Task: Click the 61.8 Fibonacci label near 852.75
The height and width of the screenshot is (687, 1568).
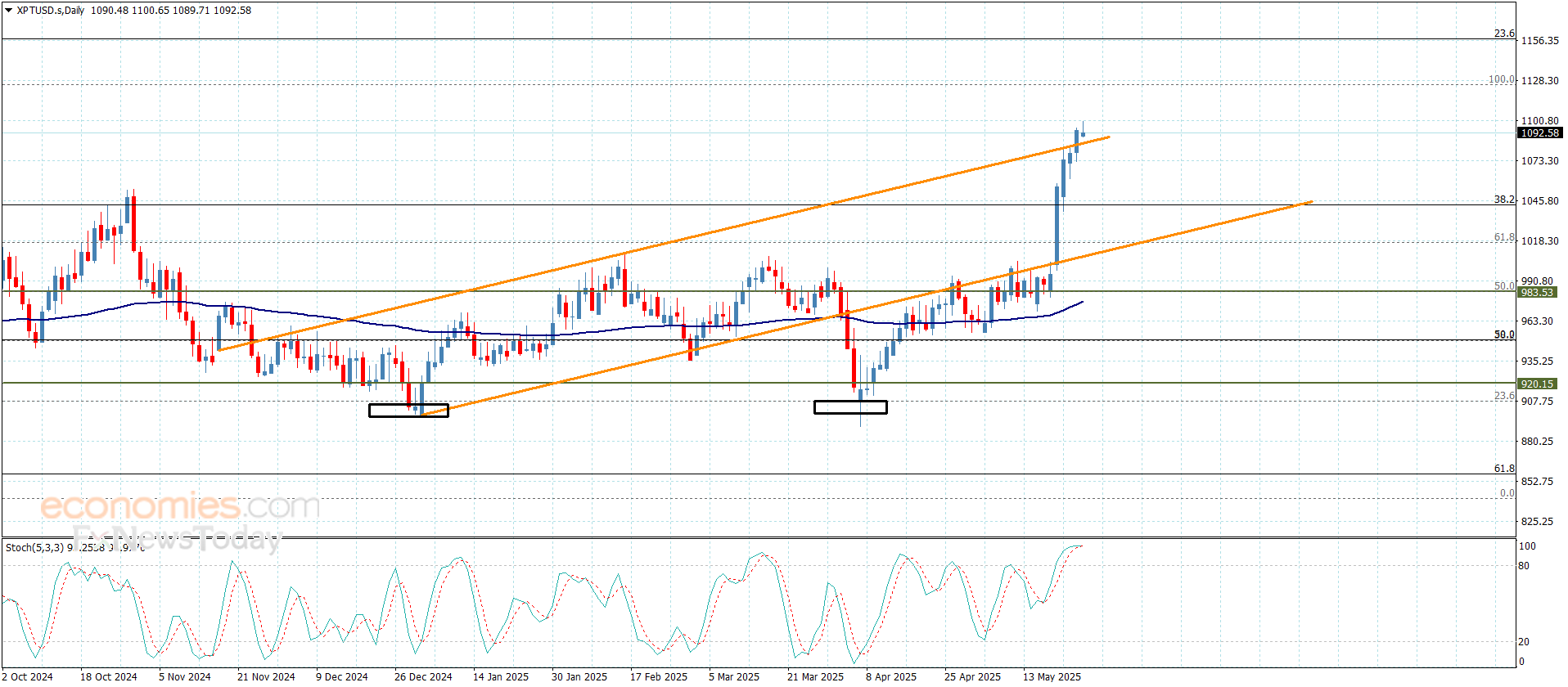Action: (x=1504, y=469)
